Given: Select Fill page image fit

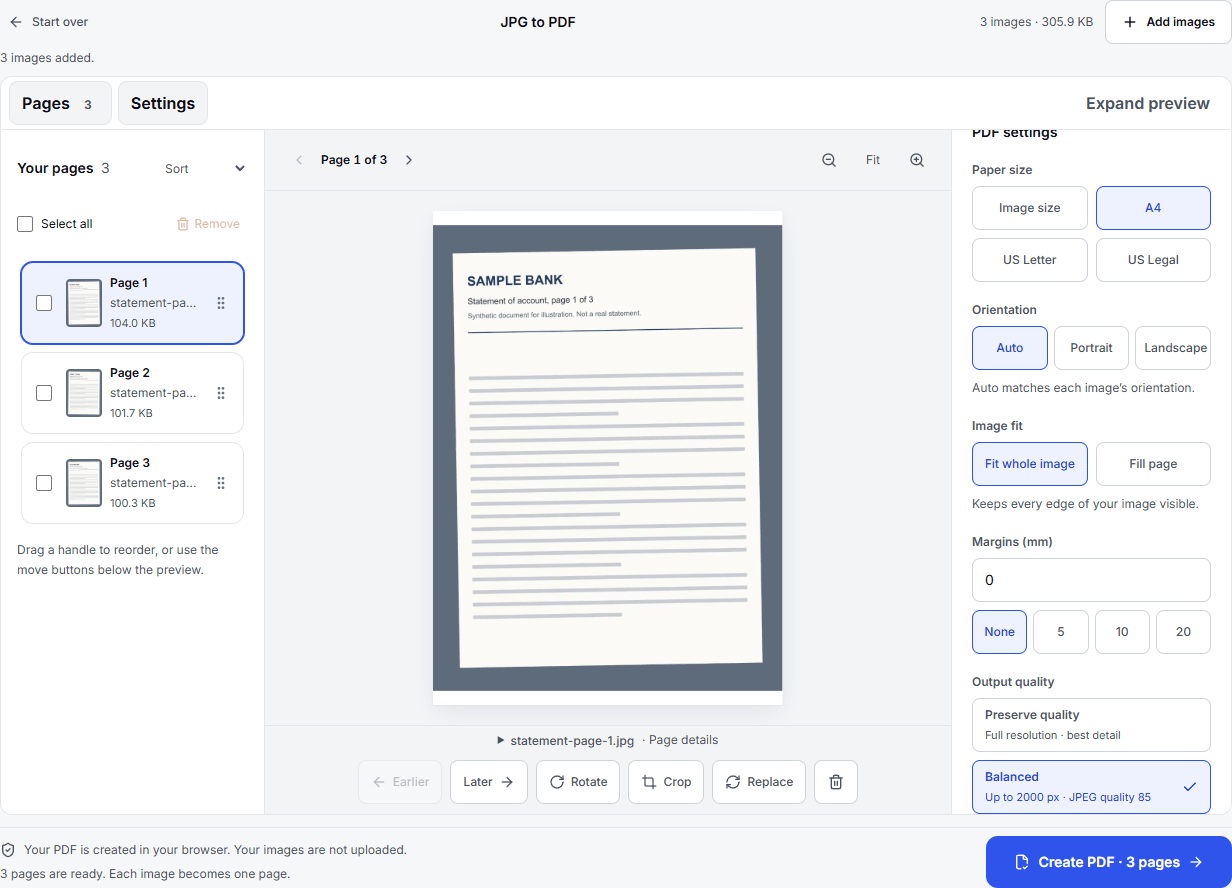Looking at the screenshot, I should (1153, 464).
